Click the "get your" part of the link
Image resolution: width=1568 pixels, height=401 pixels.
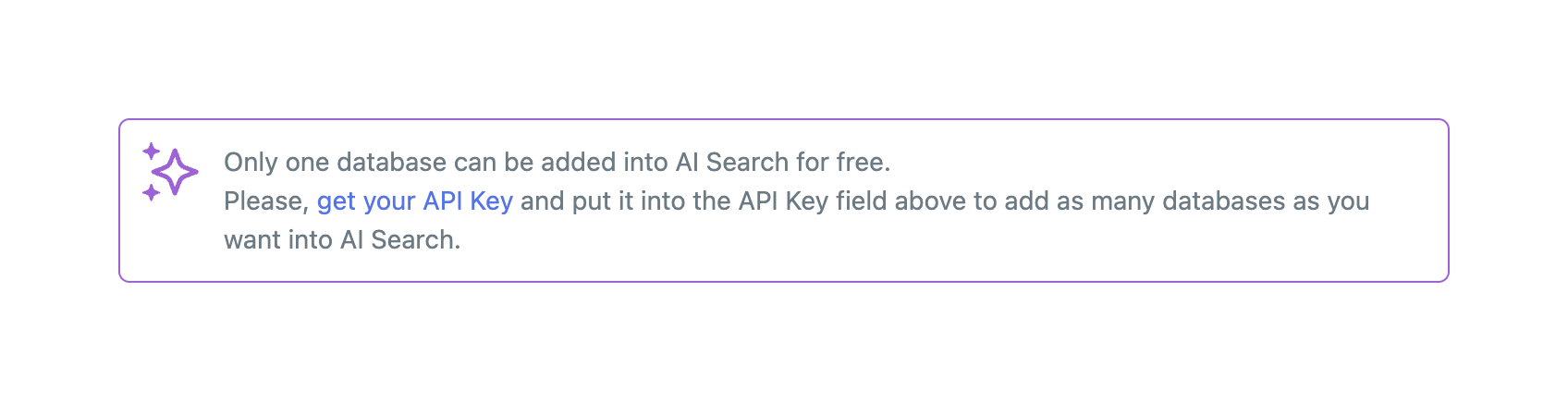(366, 201)
